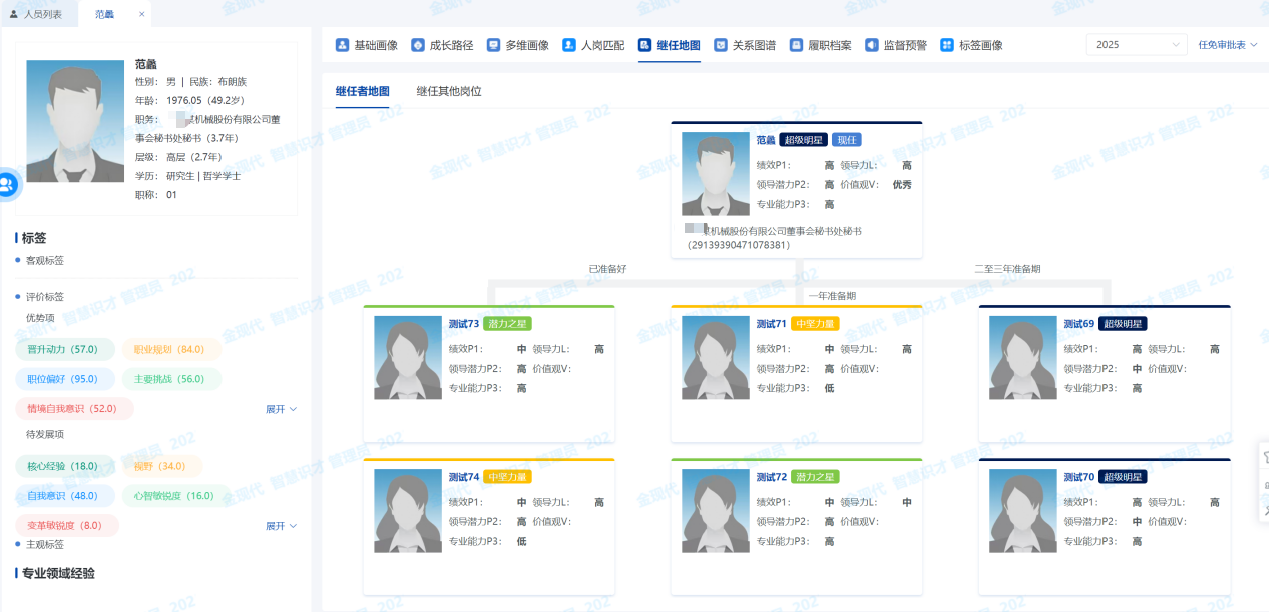Click the 监督预警 speaker icon

[x=872, y=45]
